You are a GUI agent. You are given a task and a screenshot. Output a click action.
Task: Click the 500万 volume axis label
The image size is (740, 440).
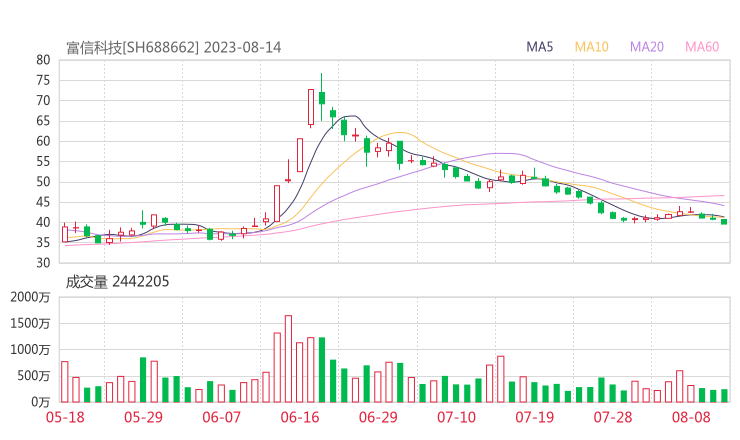click(x=34, y=376)
